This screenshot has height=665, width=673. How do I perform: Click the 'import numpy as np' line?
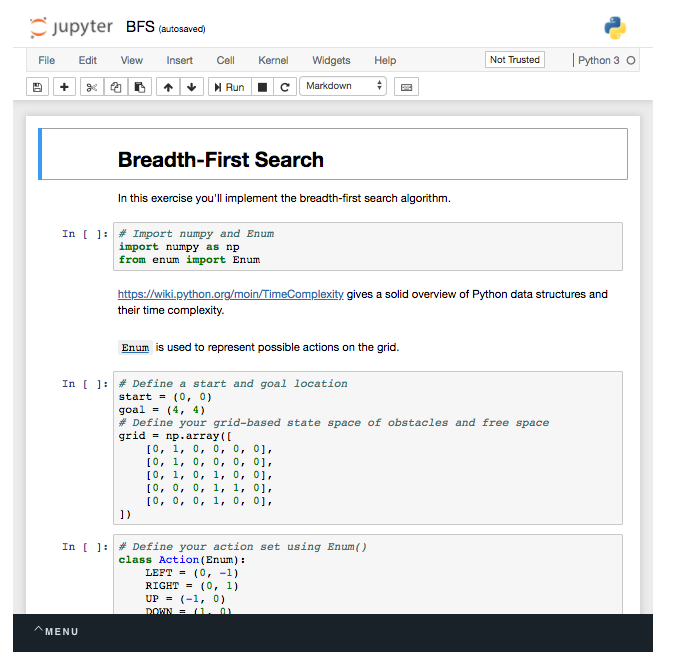(x=179, y=247)
